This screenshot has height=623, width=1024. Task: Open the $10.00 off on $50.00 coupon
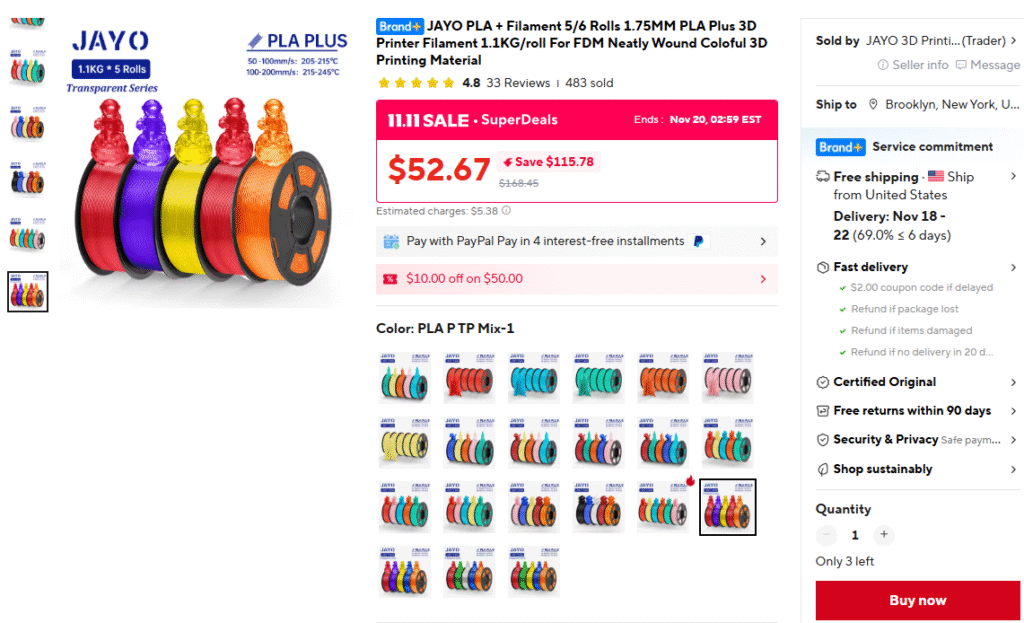[x=577, y=279]
